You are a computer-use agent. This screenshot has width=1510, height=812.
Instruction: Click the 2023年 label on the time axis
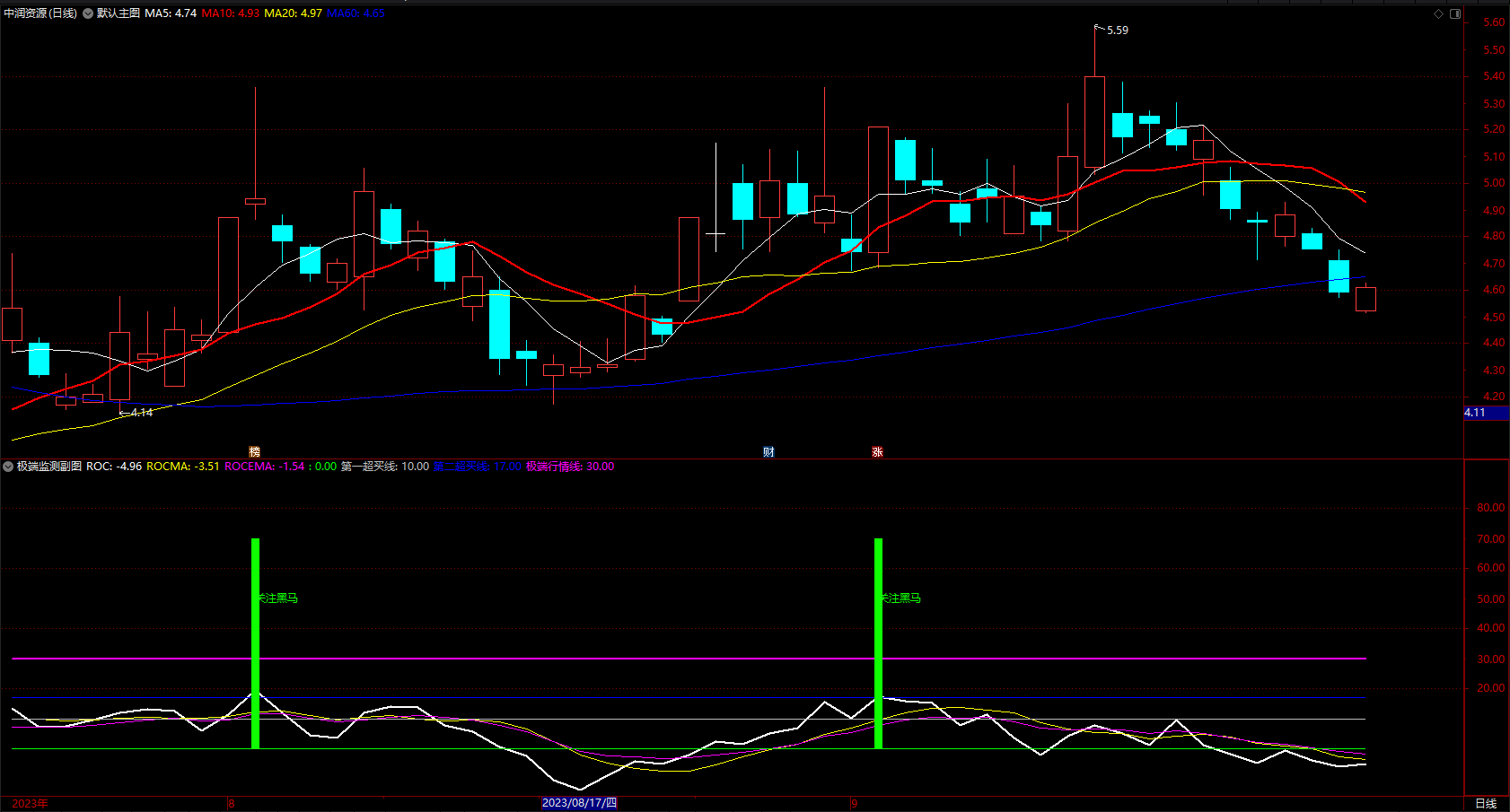(31, 803)
